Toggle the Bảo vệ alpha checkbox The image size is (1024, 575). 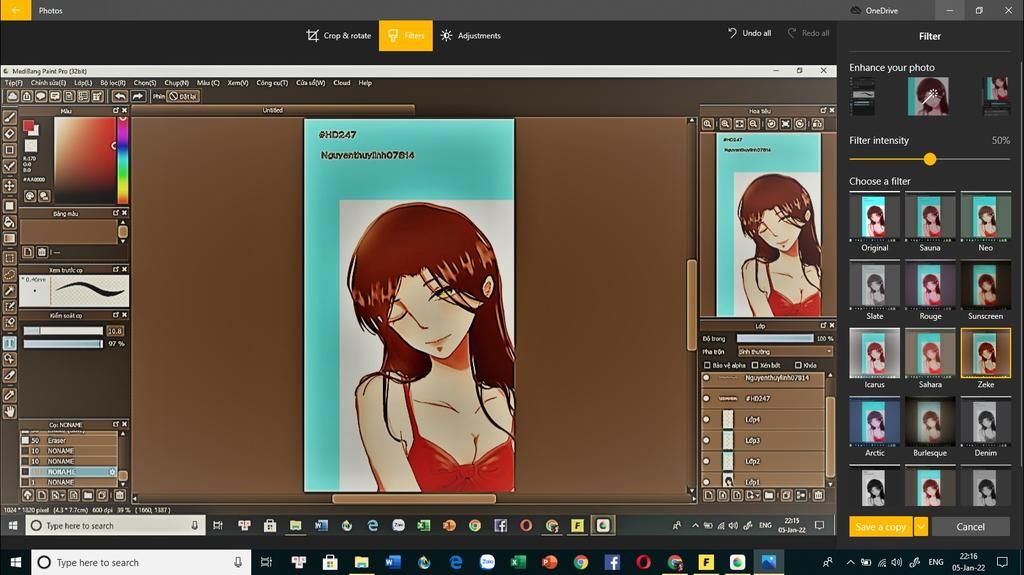pyautogui.click(x=707, y=365)
